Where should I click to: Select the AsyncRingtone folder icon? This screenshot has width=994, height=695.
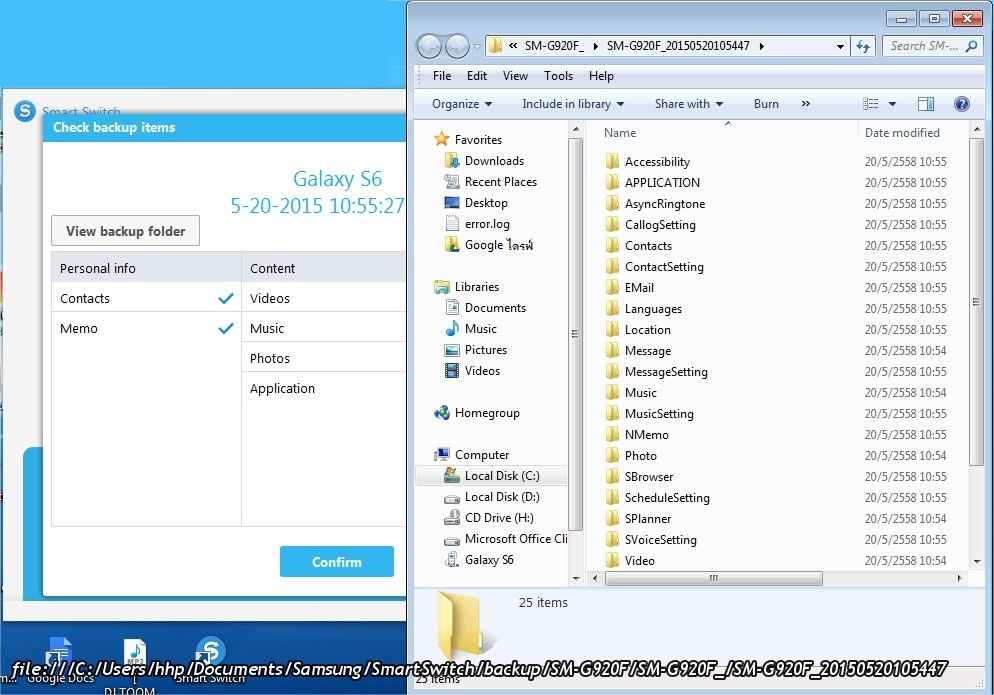click(612, 203)
